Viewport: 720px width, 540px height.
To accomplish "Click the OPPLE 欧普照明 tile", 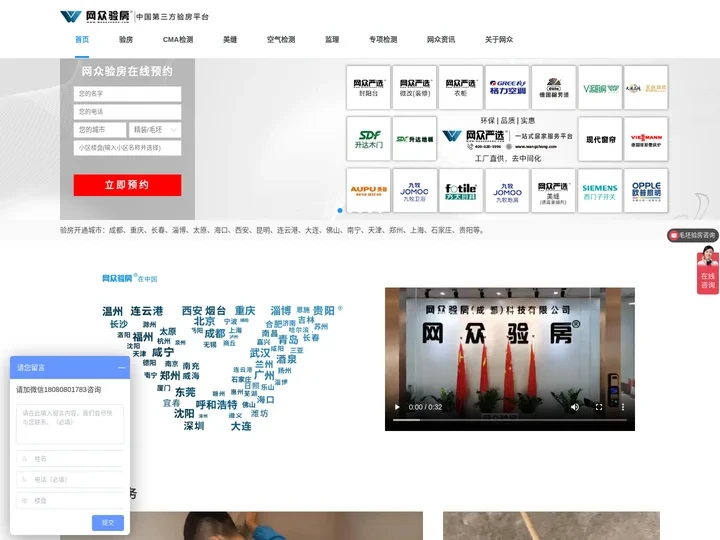I will click(646, 191).
